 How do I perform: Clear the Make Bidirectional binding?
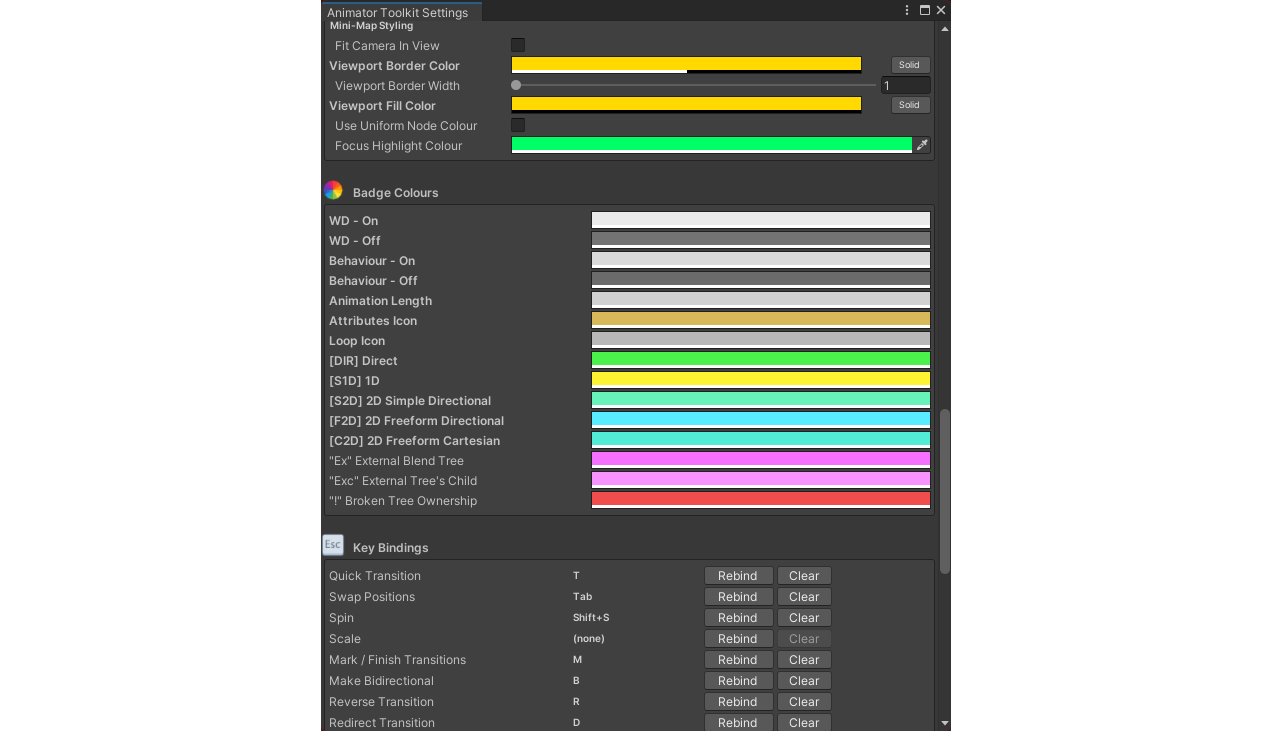804,681
